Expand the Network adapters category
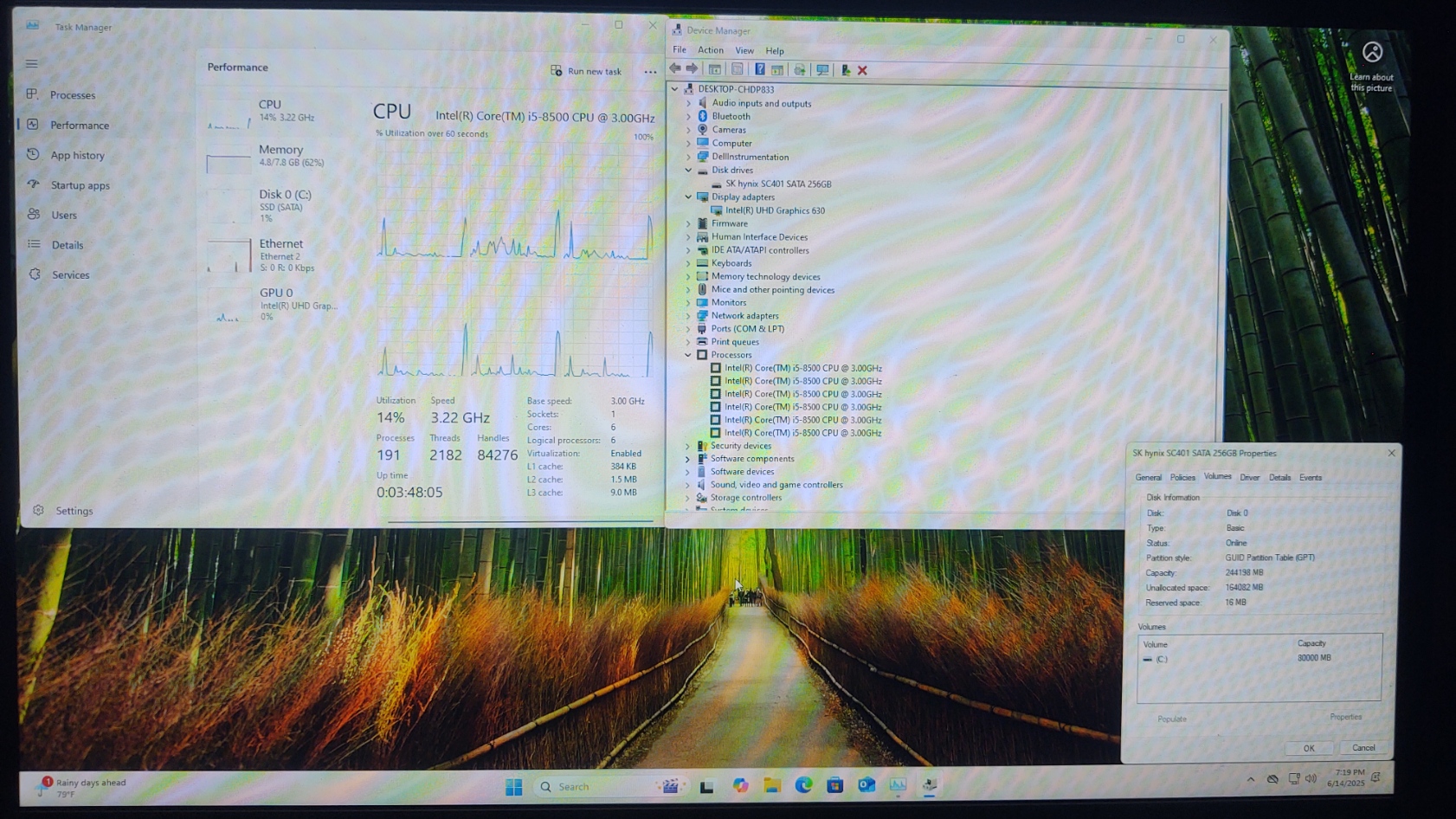 tap(688, 316)
